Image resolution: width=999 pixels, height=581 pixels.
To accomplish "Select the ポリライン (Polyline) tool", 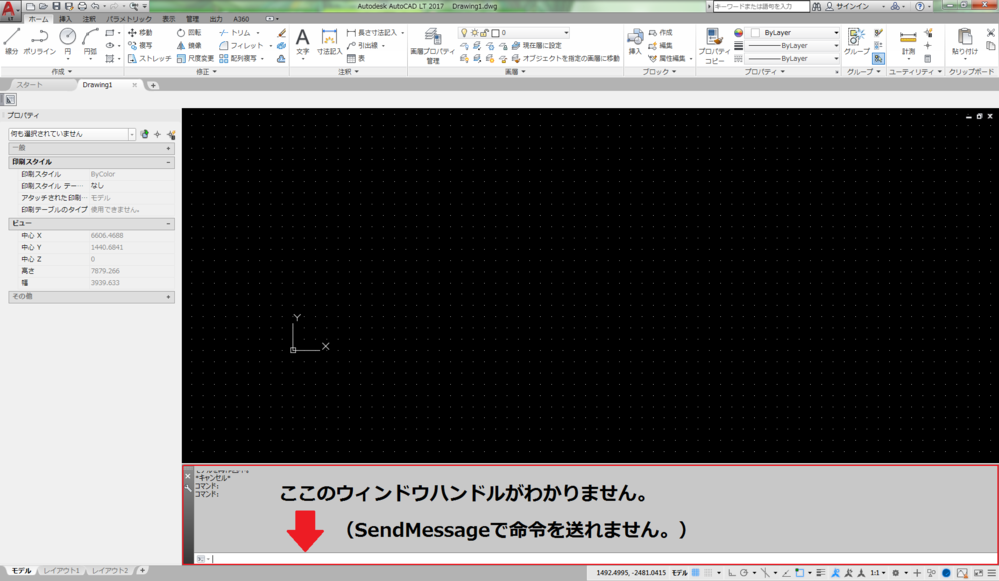I will tap(40, 38).
